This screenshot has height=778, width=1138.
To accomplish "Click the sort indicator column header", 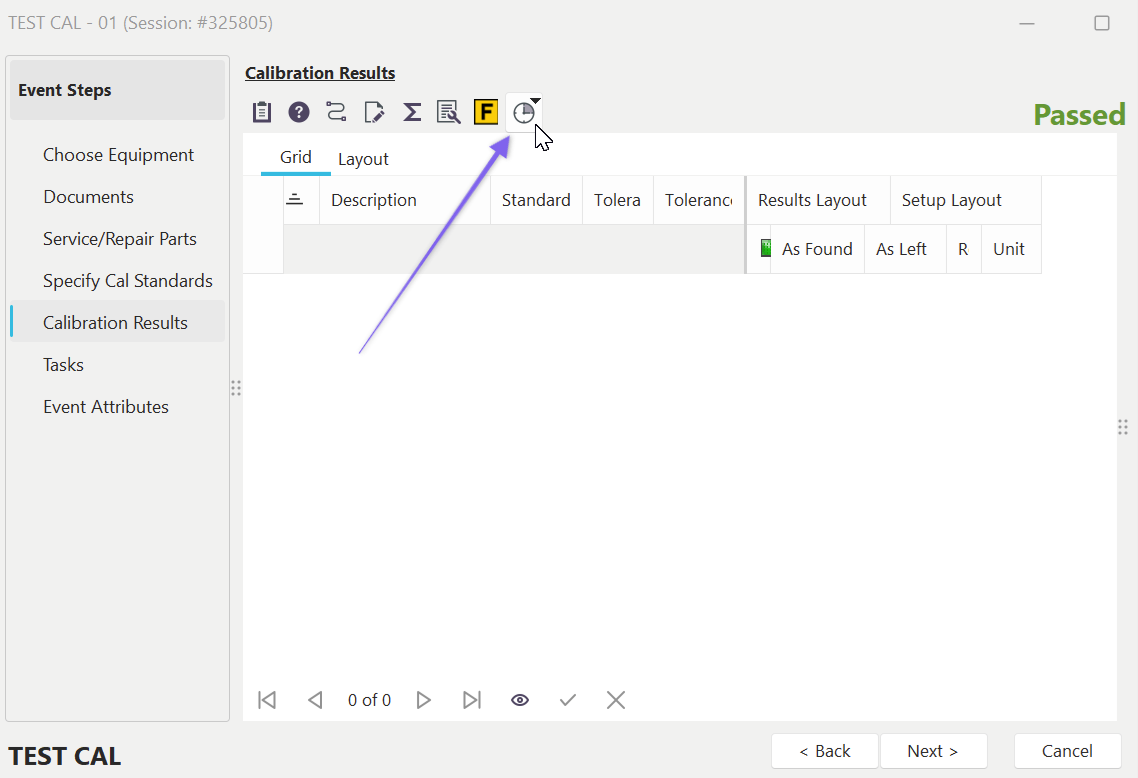I will [x=295, y=200].
